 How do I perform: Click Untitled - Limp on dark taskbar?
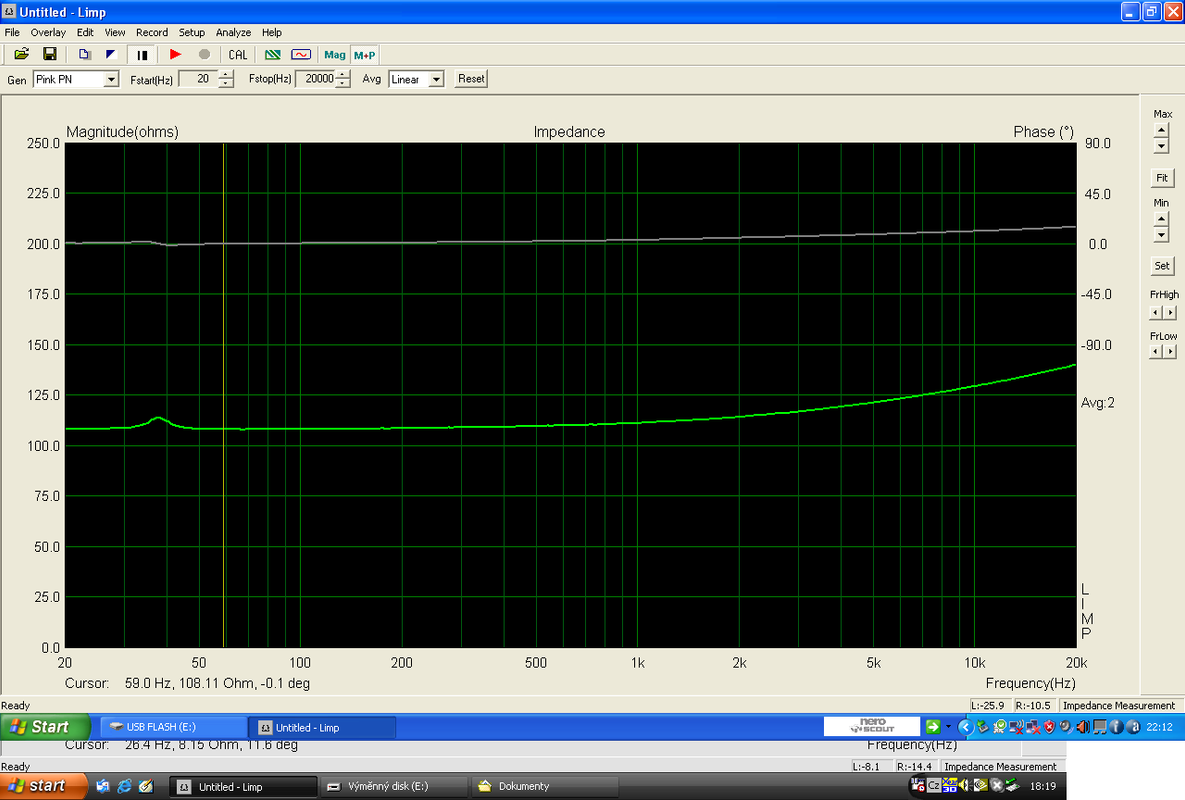pyautogui.click(x=242, y=786)
